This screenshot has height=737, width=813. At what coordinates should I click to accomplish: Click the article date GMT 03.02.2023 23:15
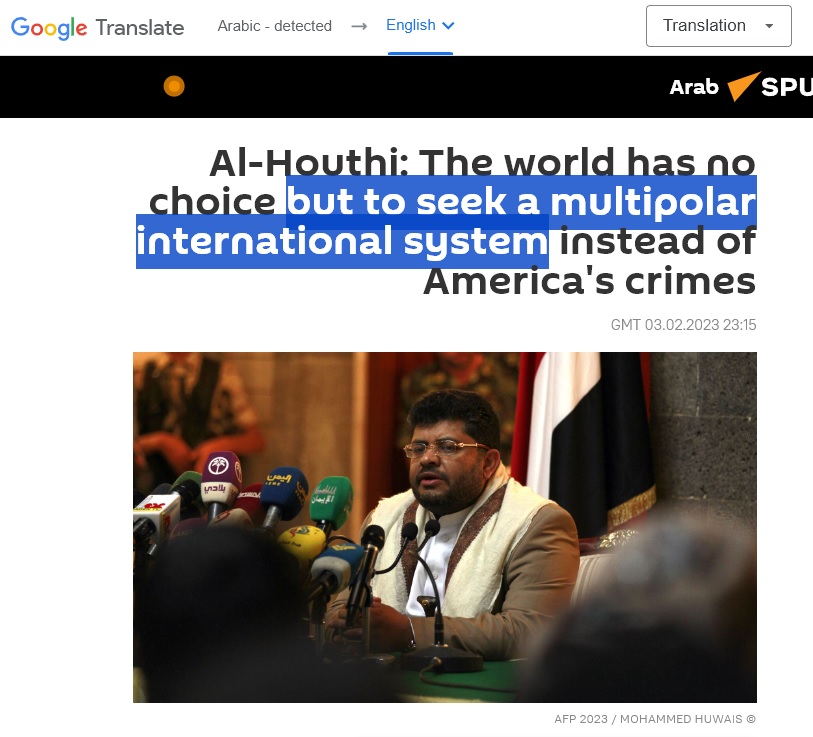[683, 325]
